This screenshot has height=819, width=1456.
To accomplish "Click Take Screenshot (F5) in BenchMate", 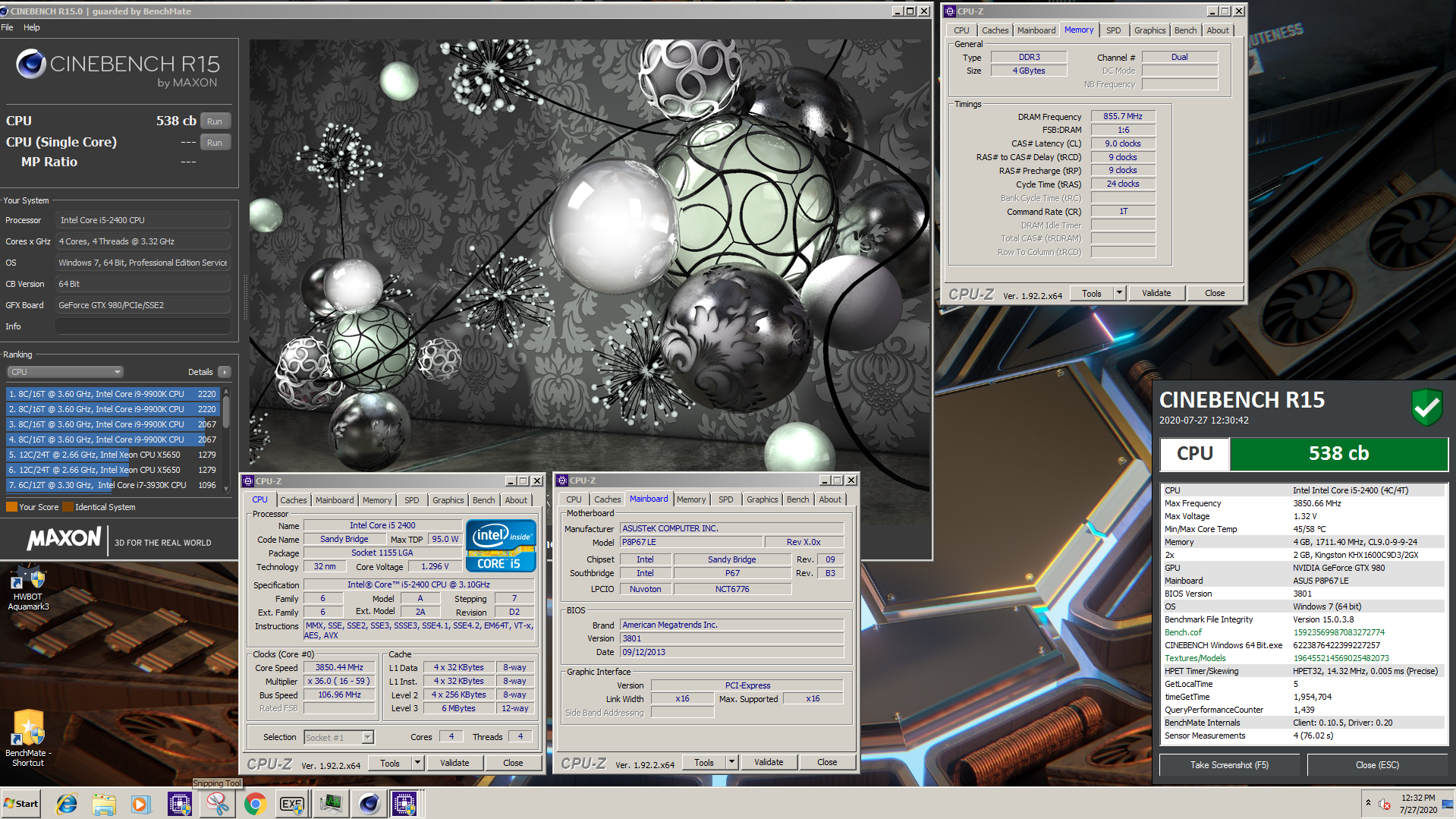I will coord(1229,765).
